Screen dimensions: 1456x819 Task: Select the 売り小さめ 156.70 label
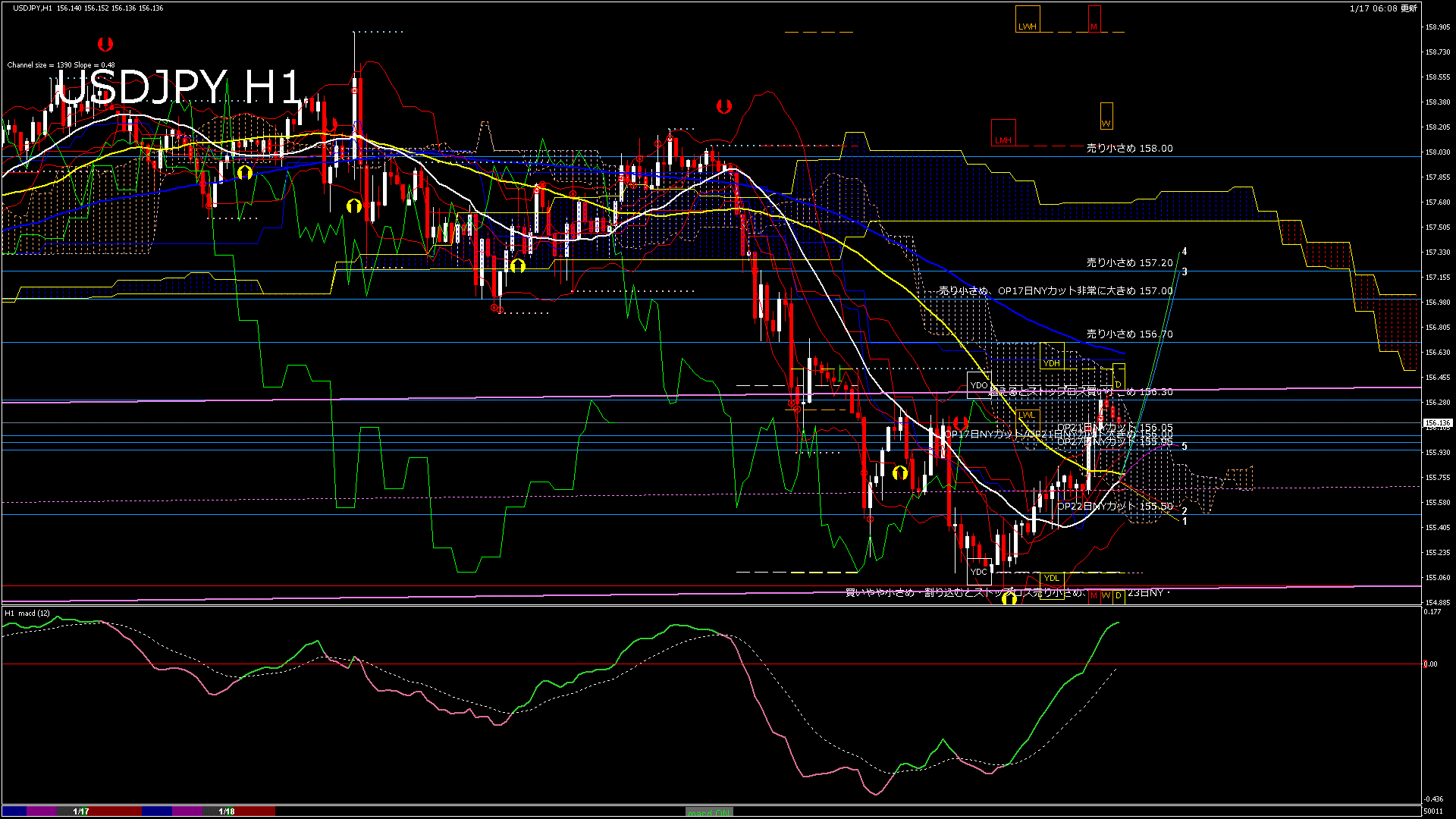tap(1130, 334)
